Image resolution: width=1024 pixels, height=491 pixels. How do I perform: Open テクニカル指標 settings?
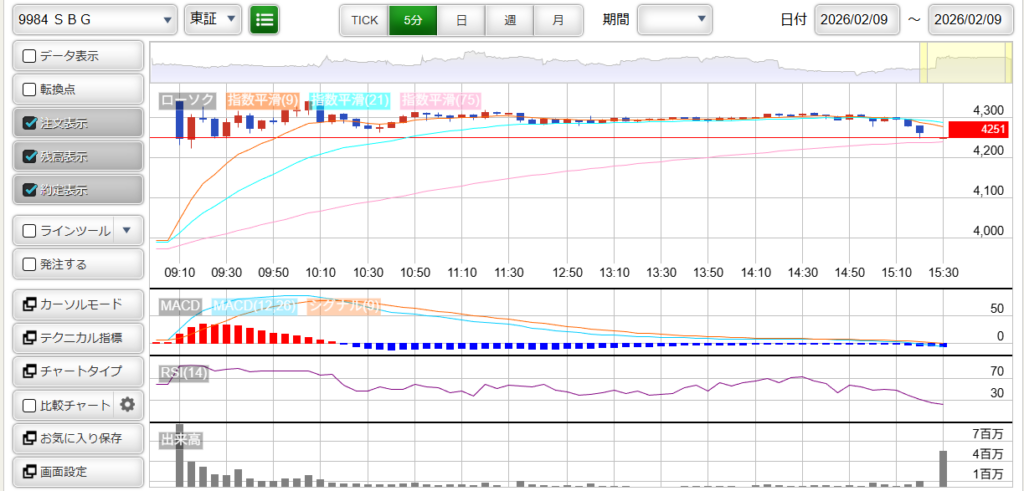[77, 338]
